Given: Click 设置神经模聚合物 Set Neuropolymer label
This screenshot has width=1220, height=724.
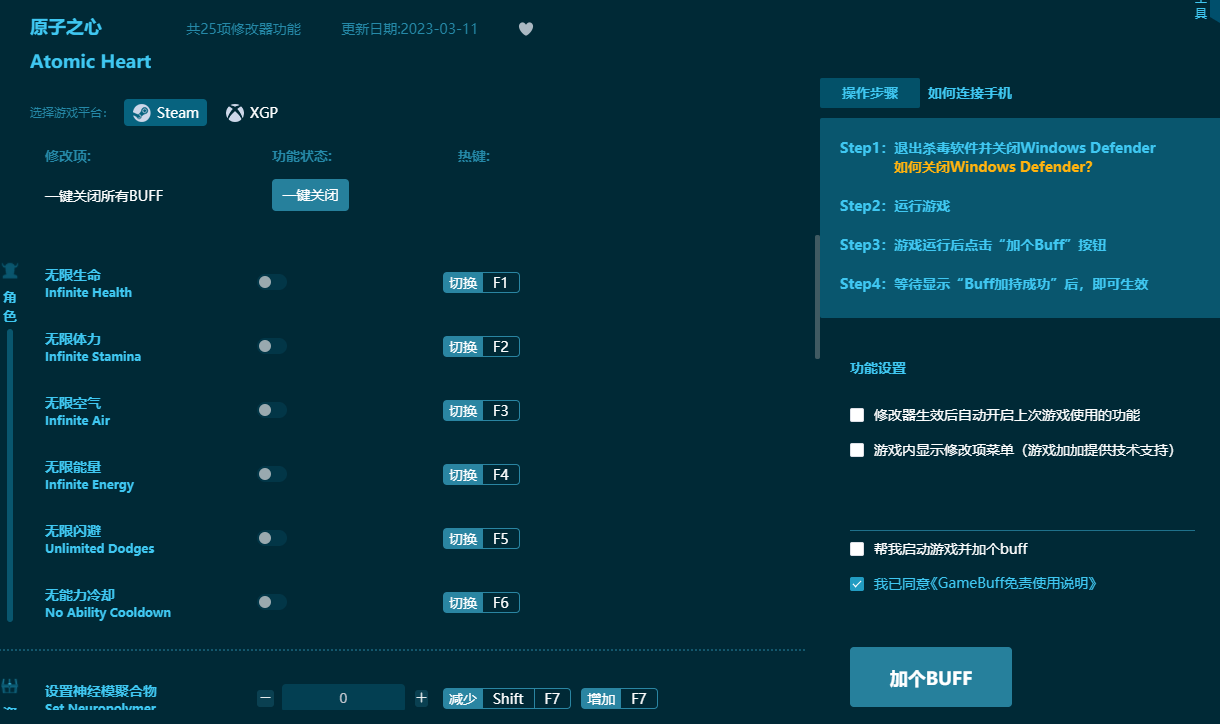Looking at the screenshot, I should [101, 699].
